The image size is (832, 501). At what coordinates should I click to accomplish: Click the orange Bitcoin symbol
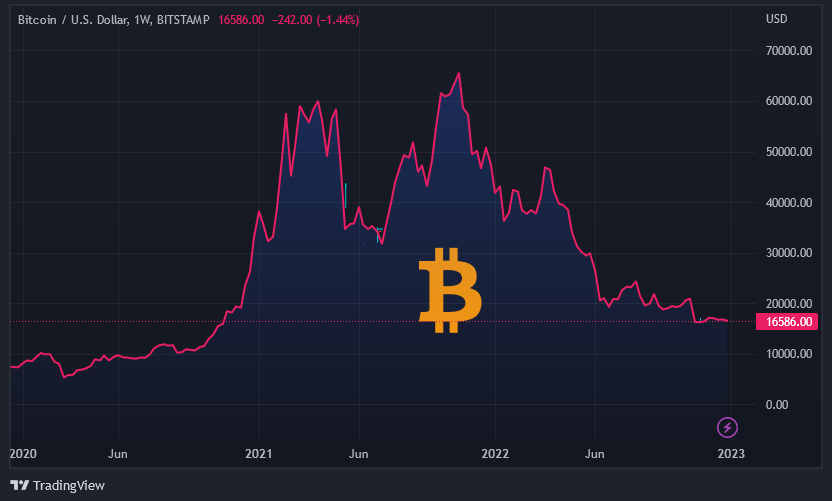pyautogui.click(x=450, y=290)
